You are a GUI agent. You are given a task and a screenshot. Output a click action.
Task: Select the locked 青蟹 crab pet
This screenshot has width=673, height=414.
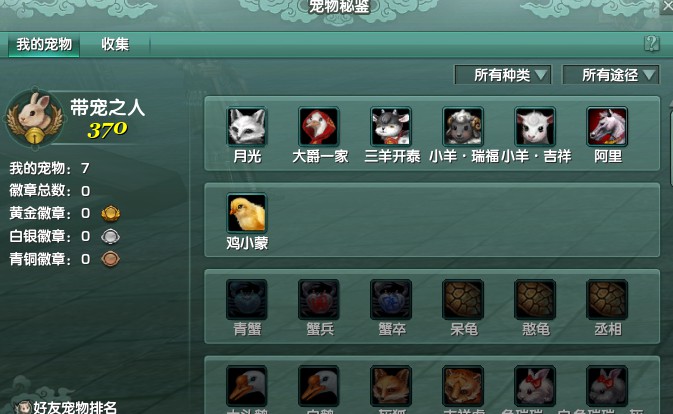247,299
